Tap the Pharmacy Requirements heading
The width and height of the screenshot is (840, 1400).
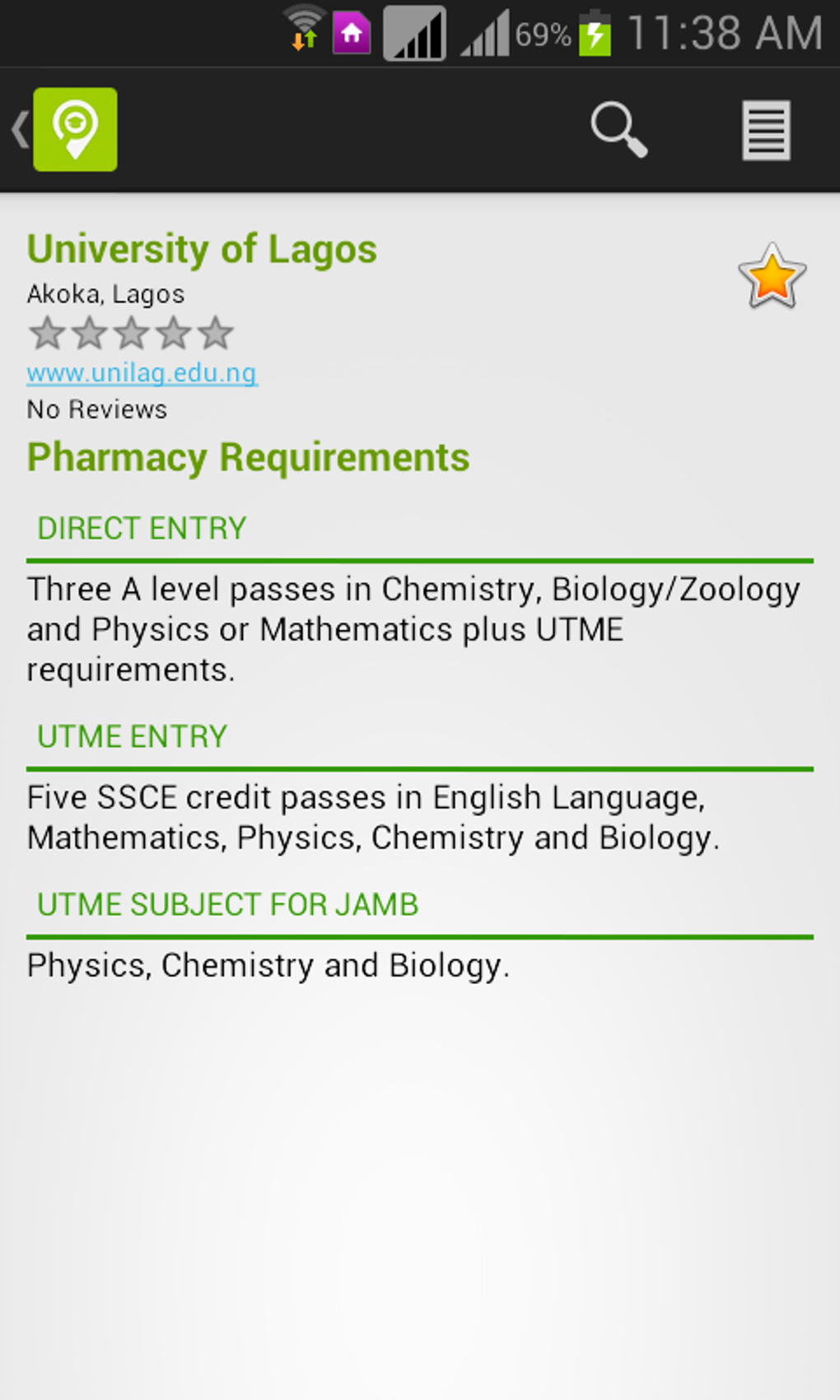tap(248, 458)
